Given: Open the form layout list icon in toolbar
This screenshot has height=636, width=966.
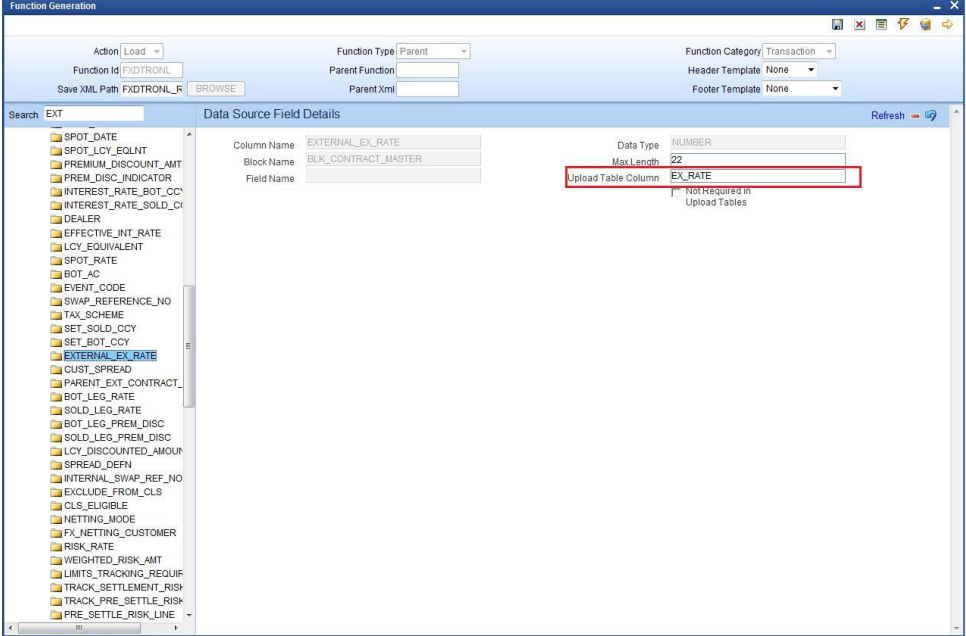Looking at the screenshot, I should 882,25.
